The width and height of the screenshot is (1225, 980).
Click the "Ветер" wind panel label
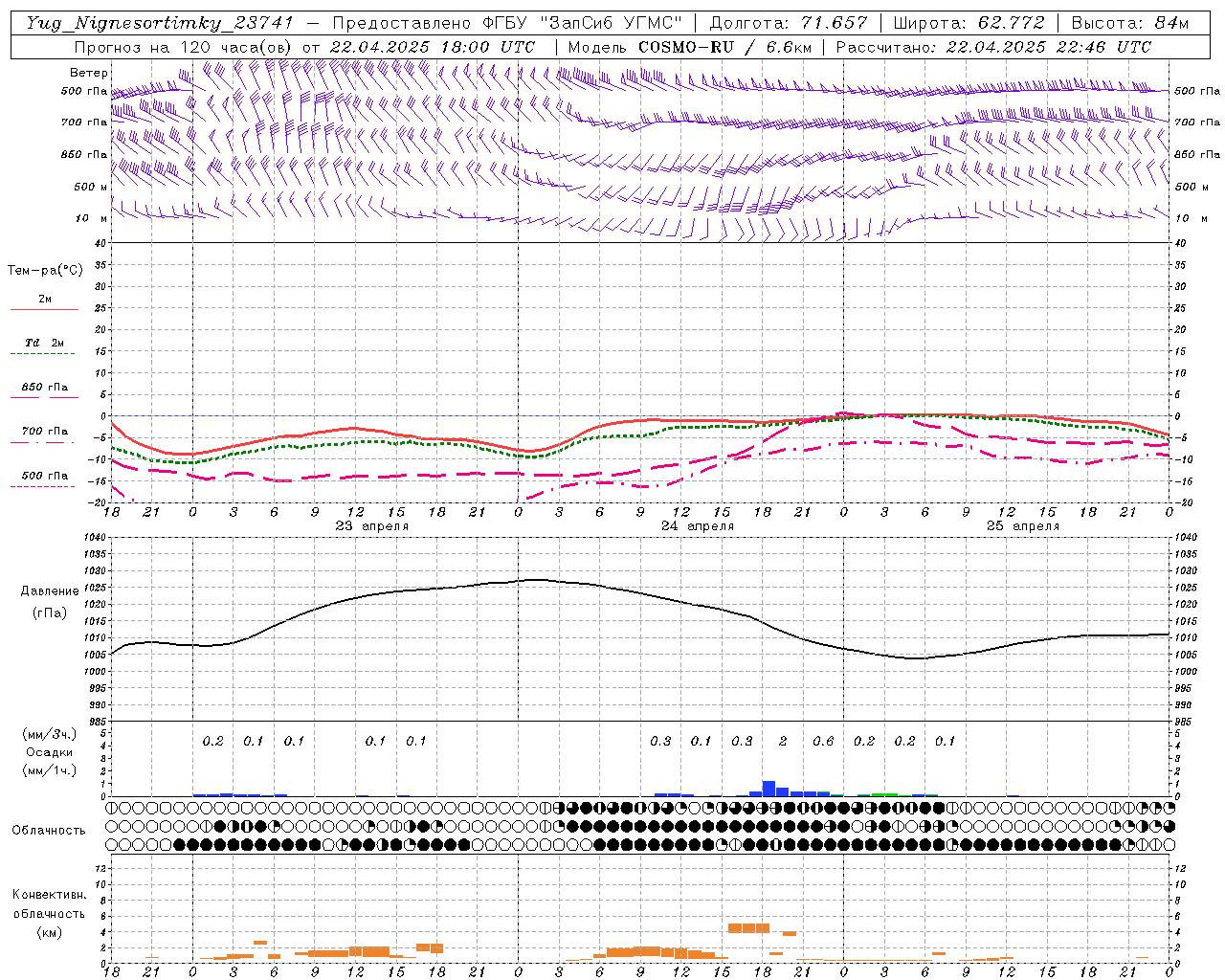pyautogui.click(x=88, y=73)
